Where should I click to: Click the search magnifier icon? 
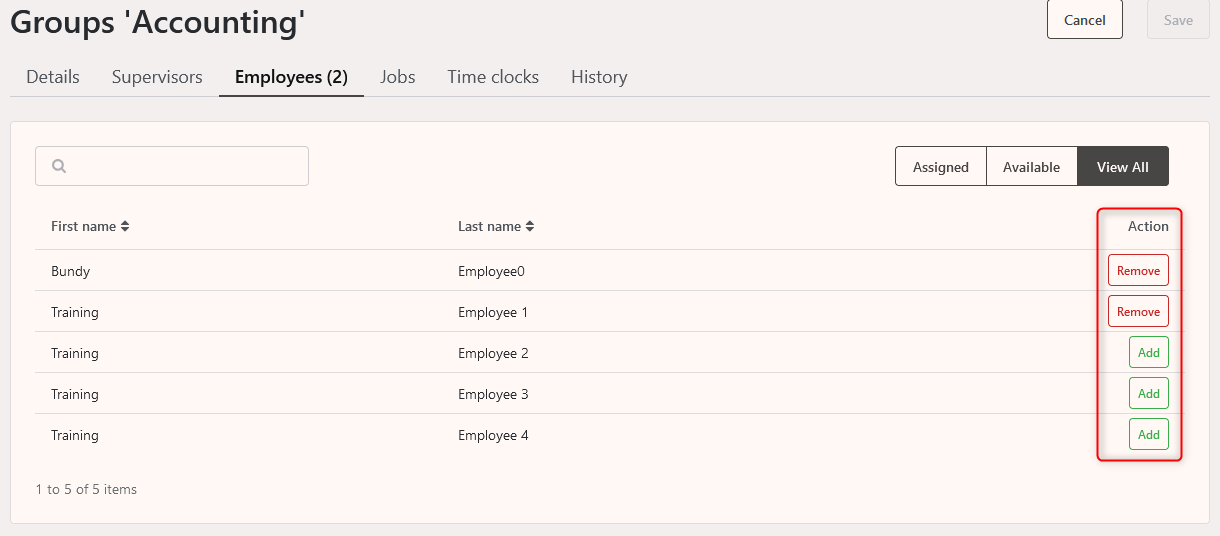[x=59, y=166]
